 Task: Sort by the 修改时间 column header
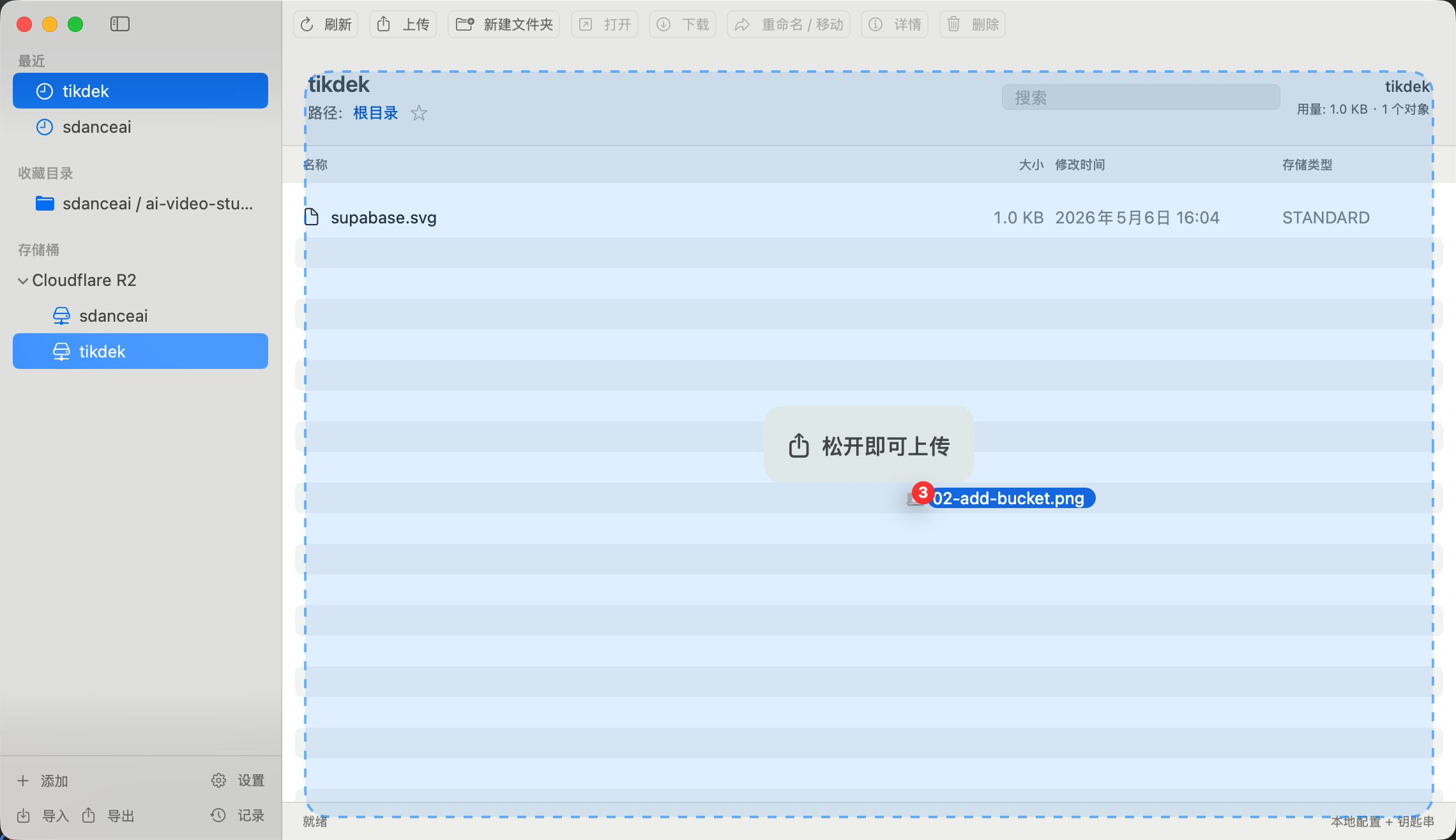click(1080, 165)
